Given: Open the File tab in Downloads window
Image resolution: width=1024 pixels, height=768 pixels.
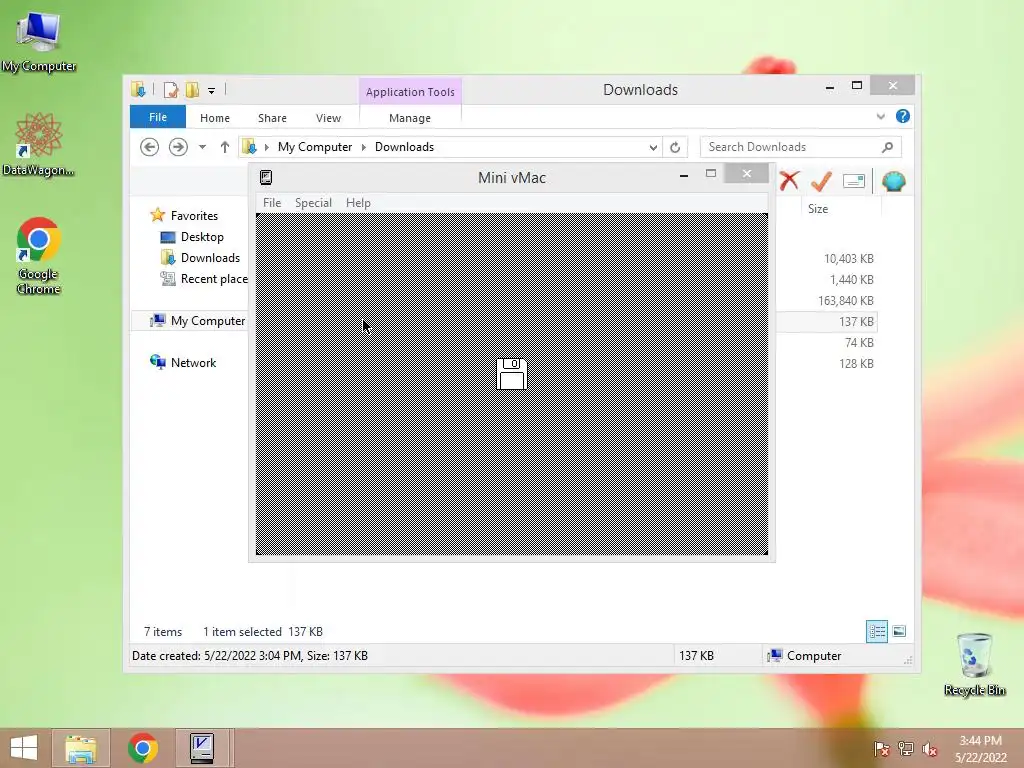Looking at the screenshot, I should click(158, 118).
